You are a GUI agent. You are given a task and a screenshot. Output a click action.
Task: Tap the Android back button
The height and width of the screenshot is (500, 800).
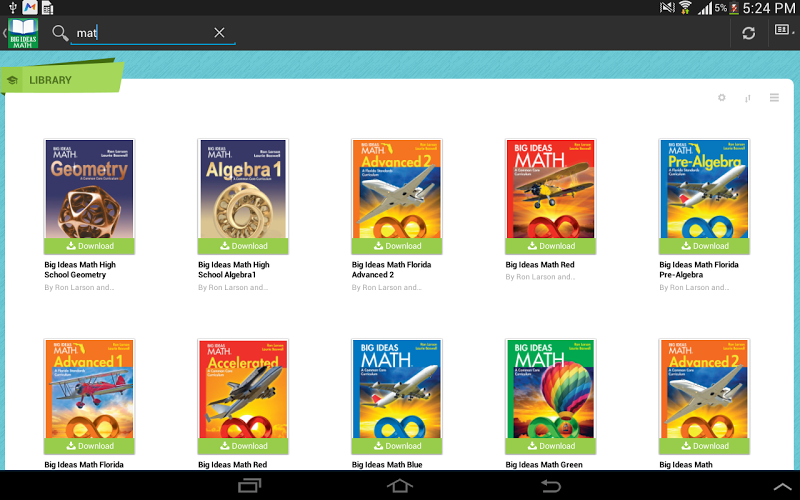pos(551,485)
